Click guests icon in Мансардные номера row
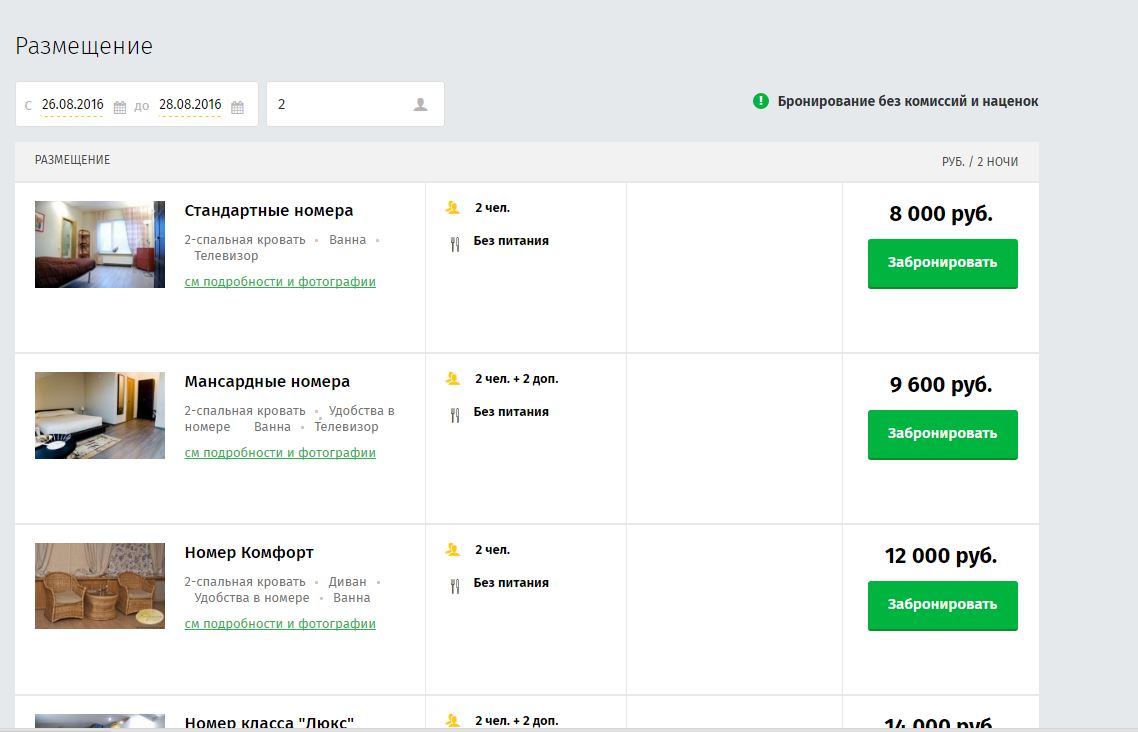Image resolution: width=1138 pixels, height=732 pixels. click(453, 379)
